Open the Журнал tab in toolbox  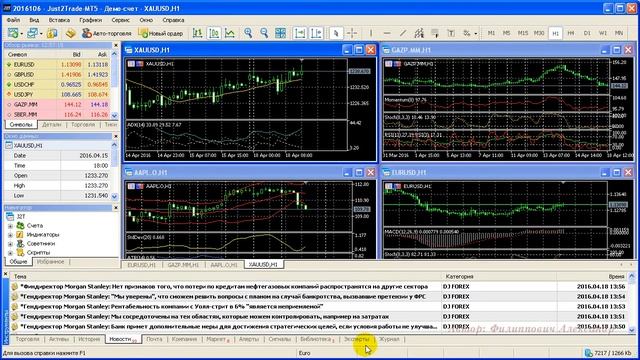[389, 339]
